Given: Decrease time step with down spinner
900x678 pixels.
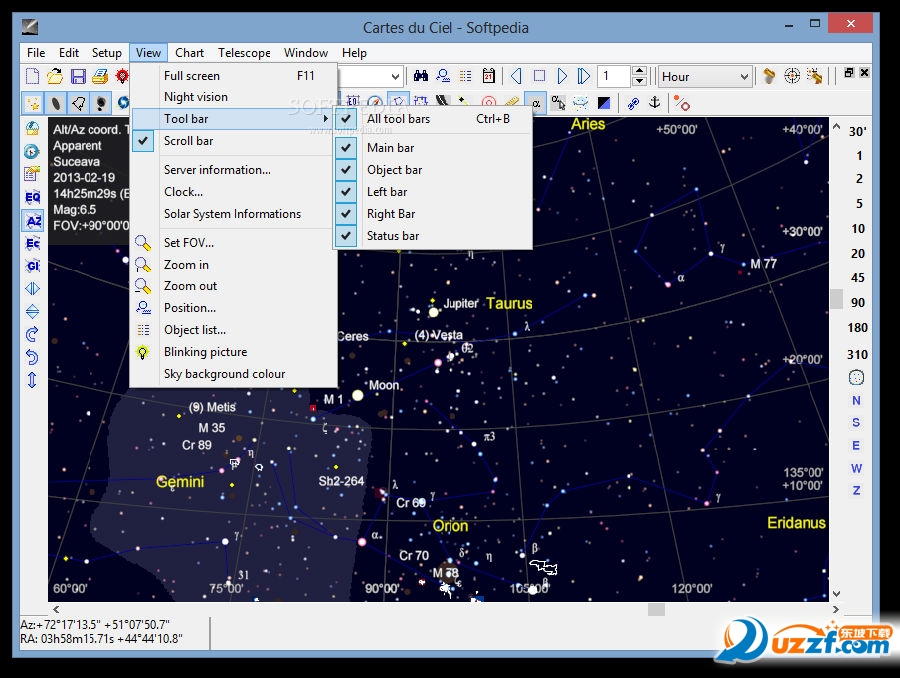Looking at the screenshot, I should [639, 82].
